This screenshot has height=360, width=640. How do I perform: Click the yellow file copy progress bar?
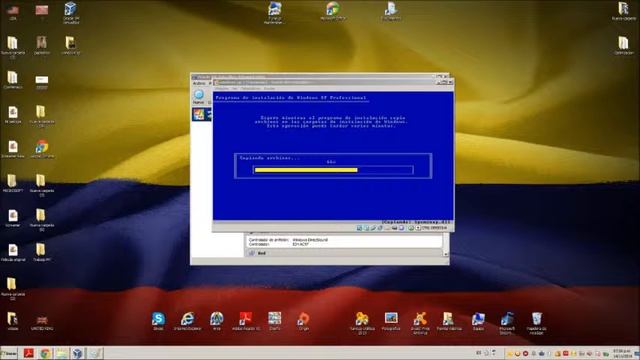(306, 170)
